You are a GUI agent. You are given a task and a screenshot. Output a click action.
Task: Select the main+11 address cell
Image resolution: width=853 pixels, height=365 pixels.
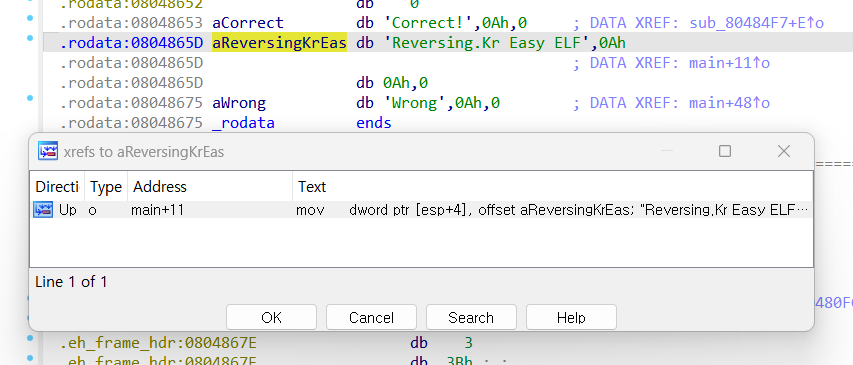pos(157,210)
